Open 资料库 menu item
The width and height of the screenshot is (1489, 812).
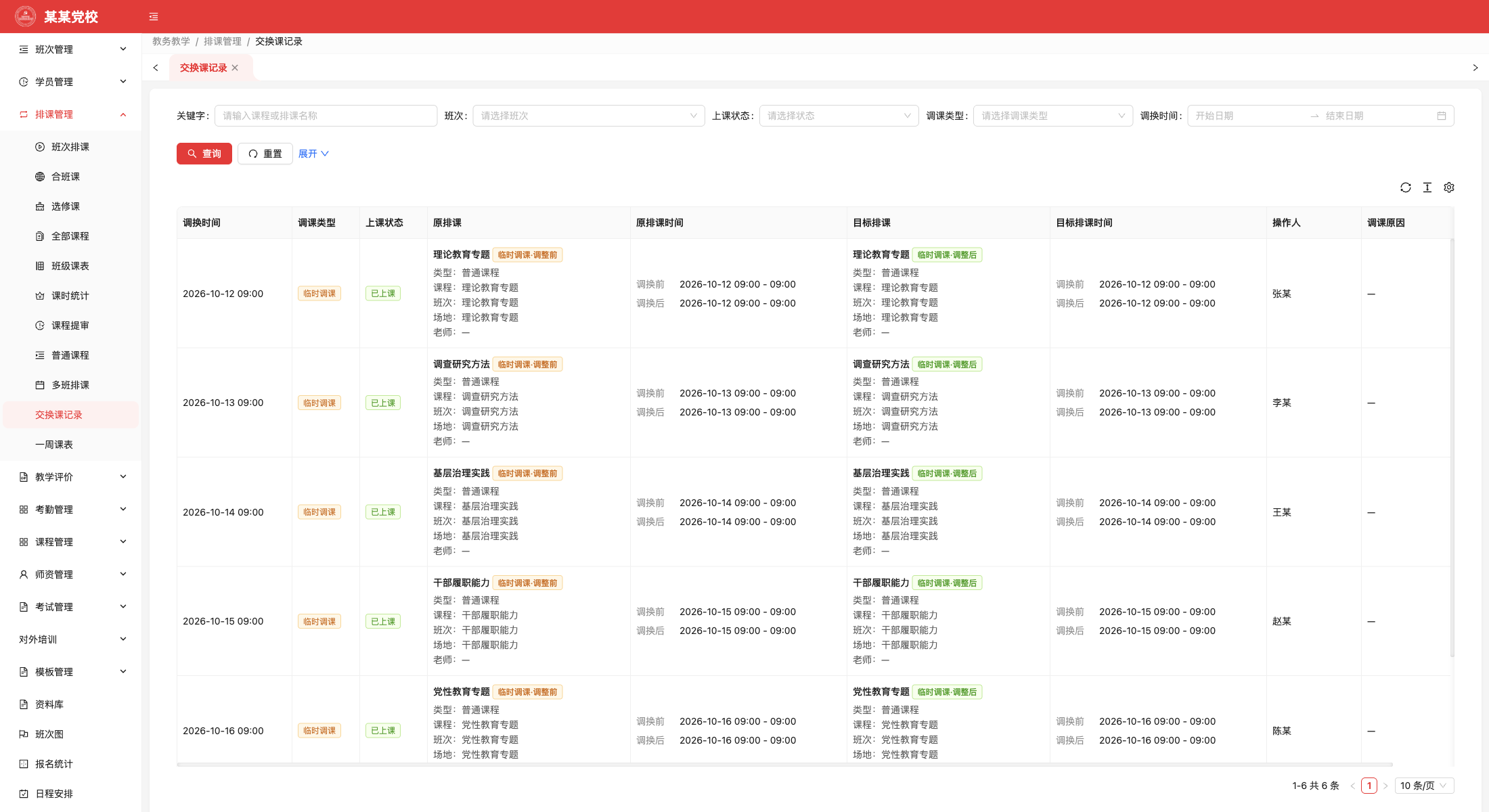tap(70, 704)
